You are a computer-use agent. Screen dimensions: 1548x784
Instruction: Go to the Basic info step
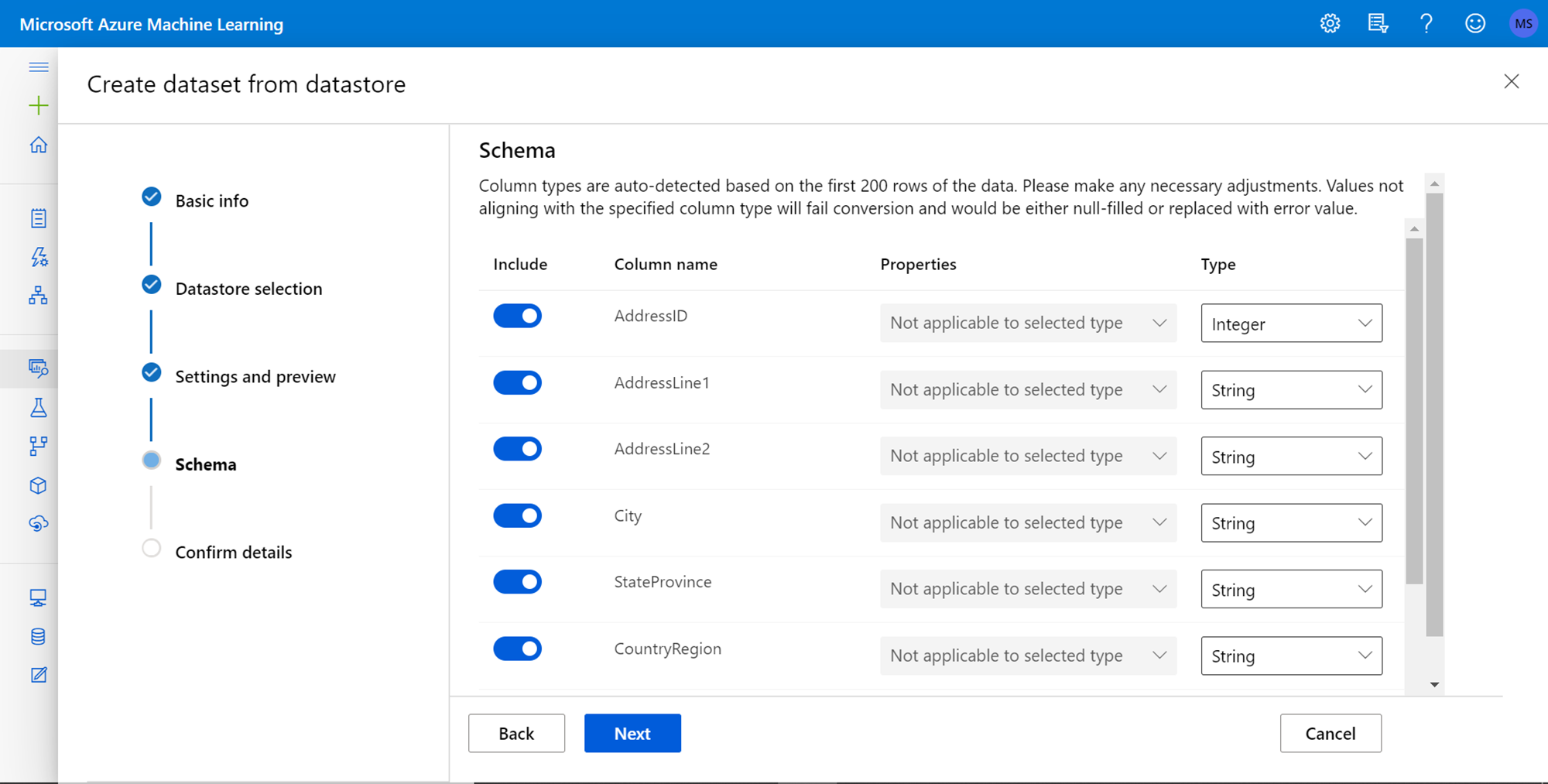(x=211, y=201)
